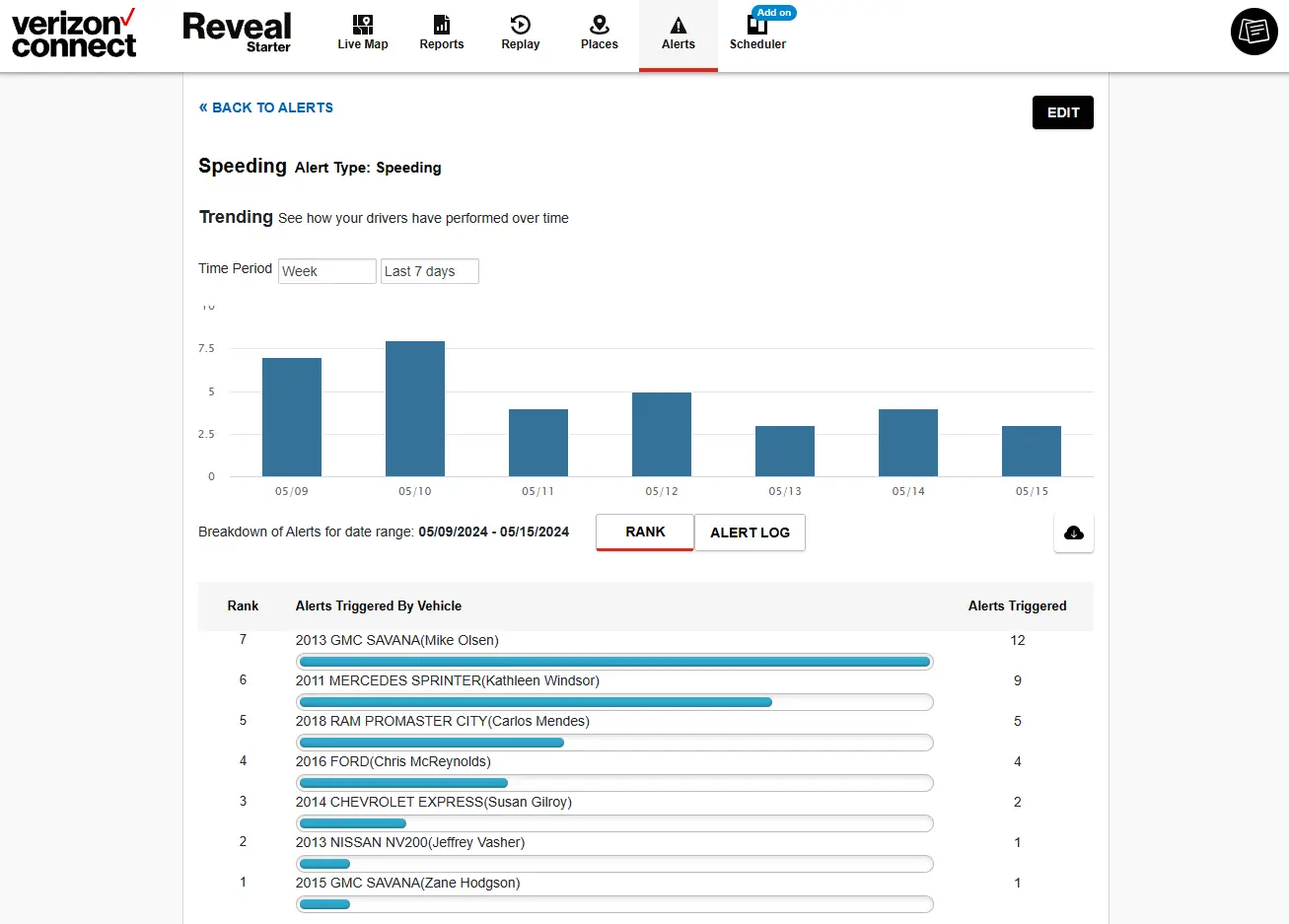This screenshot has width=1289, height=924.
Task: Click the 05/09 bar in chart
Action: [x=292, y=417]
